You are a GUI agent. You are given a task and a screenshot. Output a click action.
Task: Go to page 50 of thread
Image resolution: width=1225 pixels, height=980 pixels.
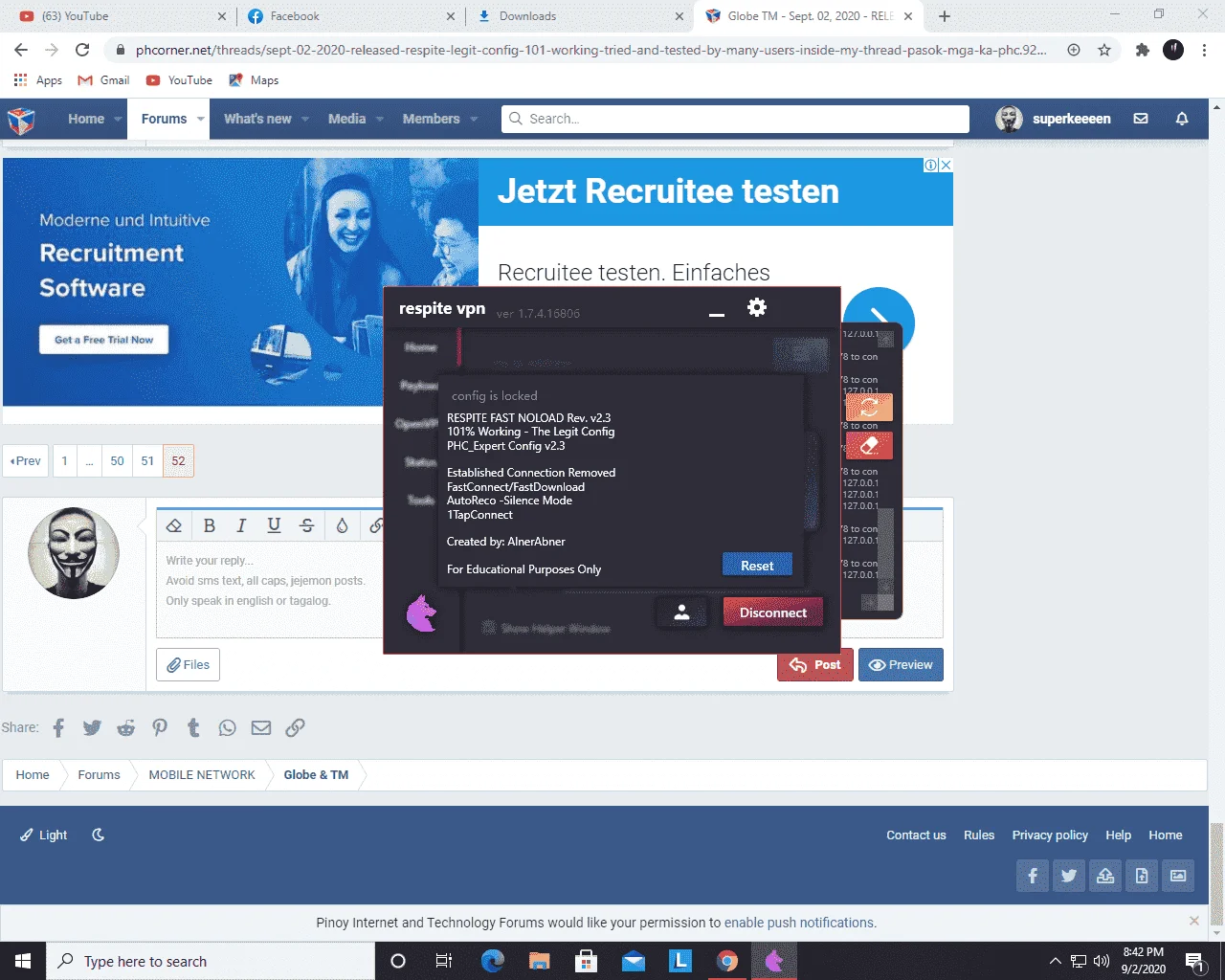[117, 461]
